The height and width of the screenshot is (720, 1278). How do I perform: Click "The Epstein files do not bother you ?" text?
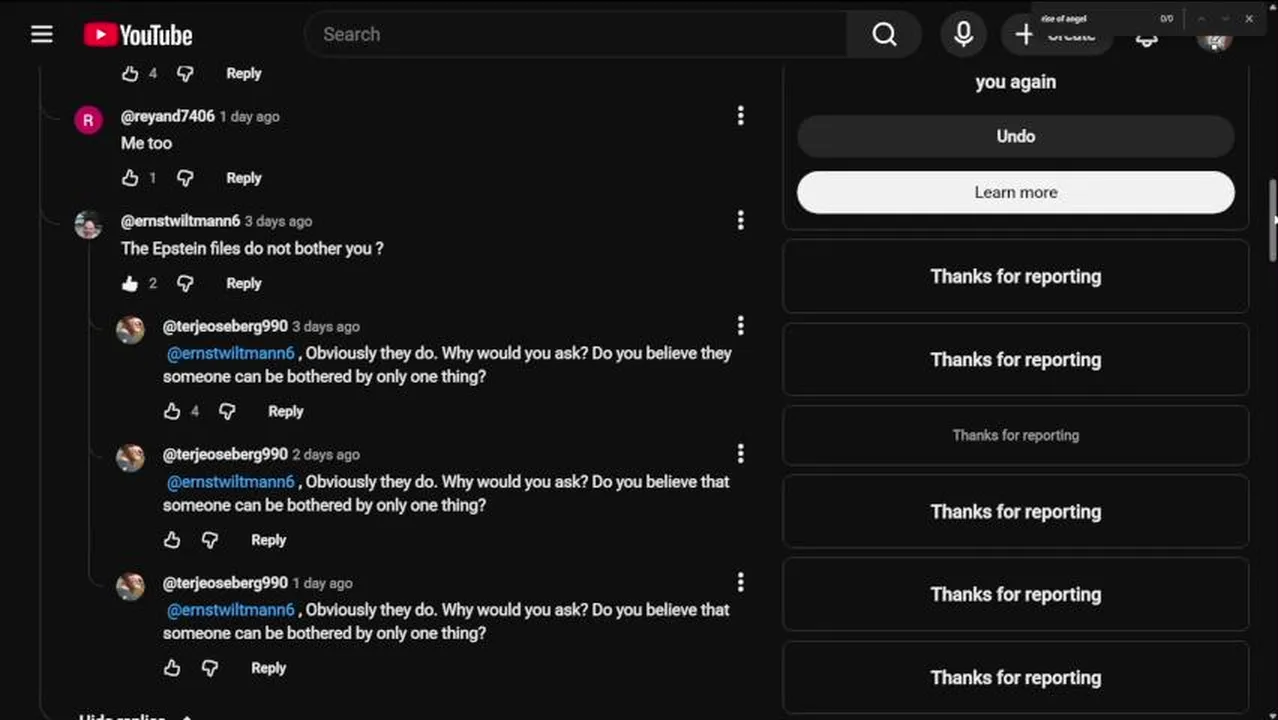coord(252,248)
